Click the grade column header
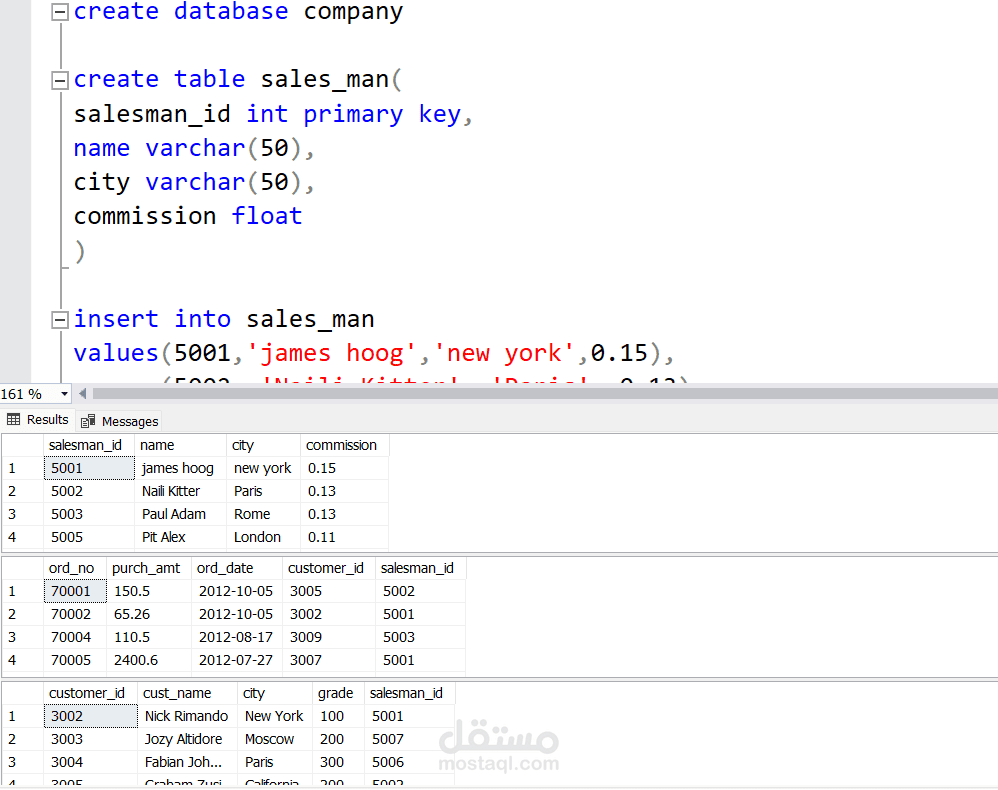Viewport: 998px width, 790px height. click(x=335, y=693)
